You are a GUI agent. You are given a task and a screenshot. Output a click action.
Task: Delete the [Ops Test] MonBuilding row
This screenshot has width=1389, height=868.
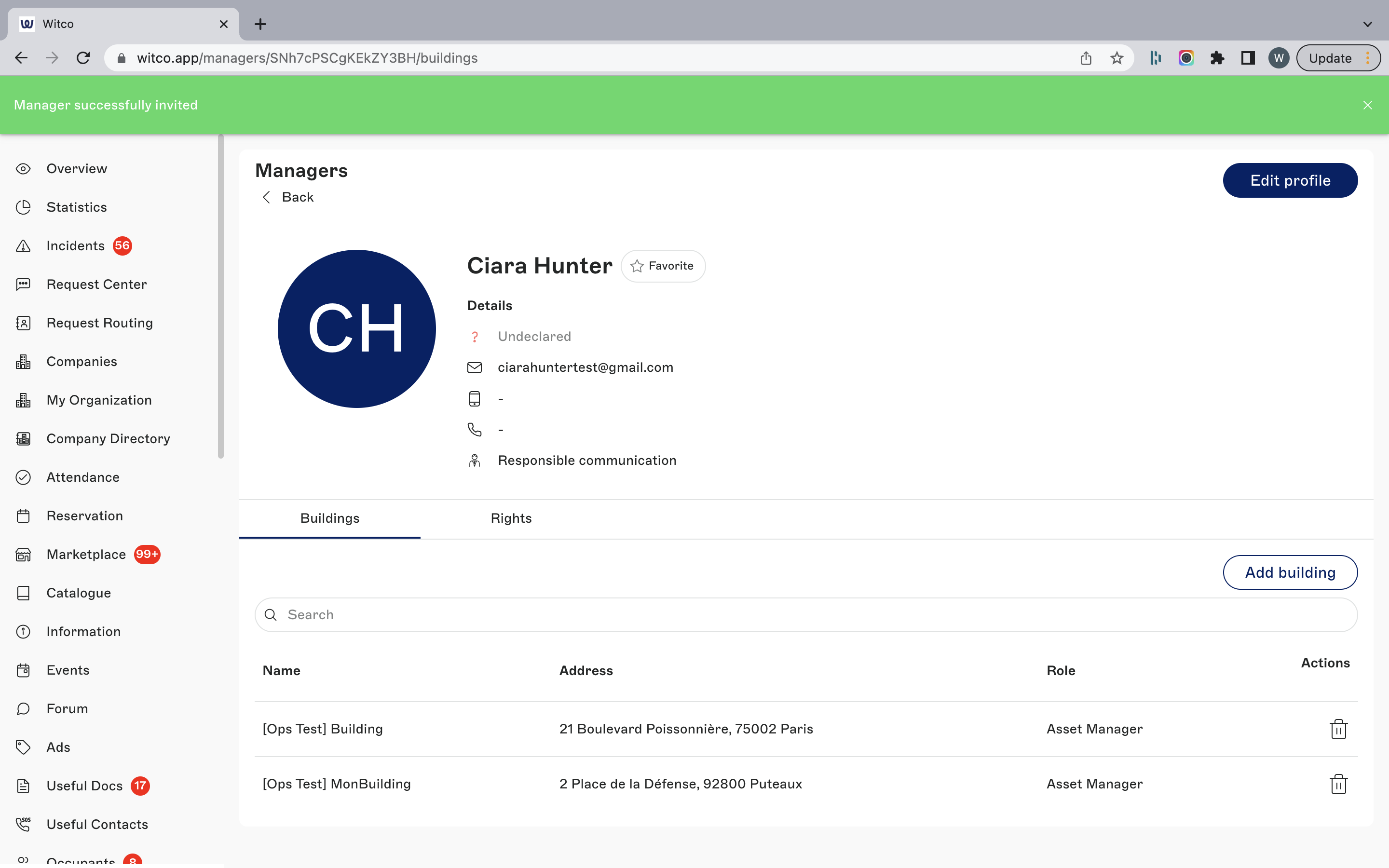pos(1338,784)
